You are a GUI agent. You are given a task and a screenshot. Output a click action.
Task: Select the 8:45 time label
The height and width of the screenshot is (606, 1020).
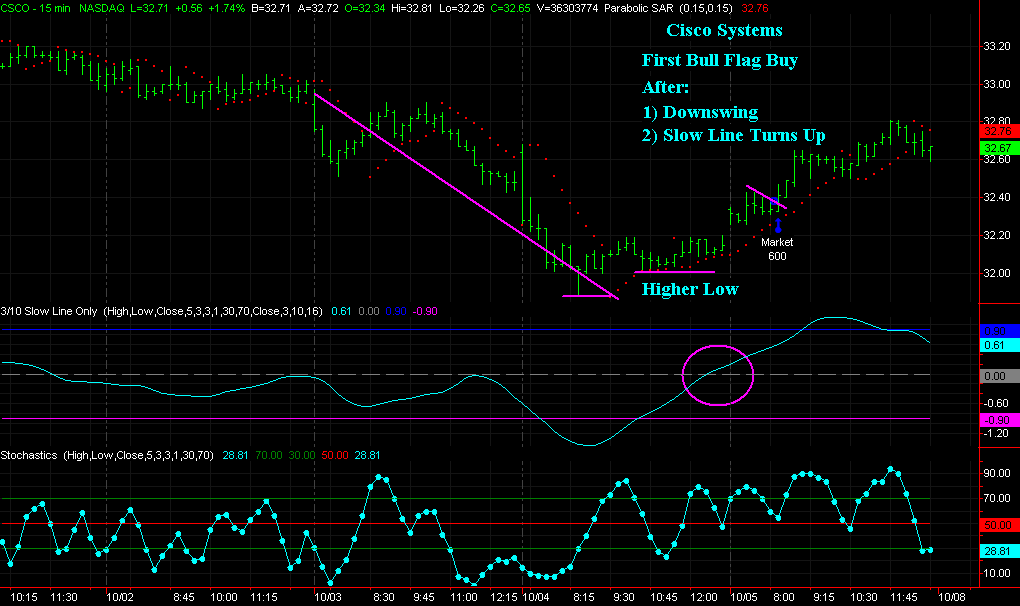(184, 597)
